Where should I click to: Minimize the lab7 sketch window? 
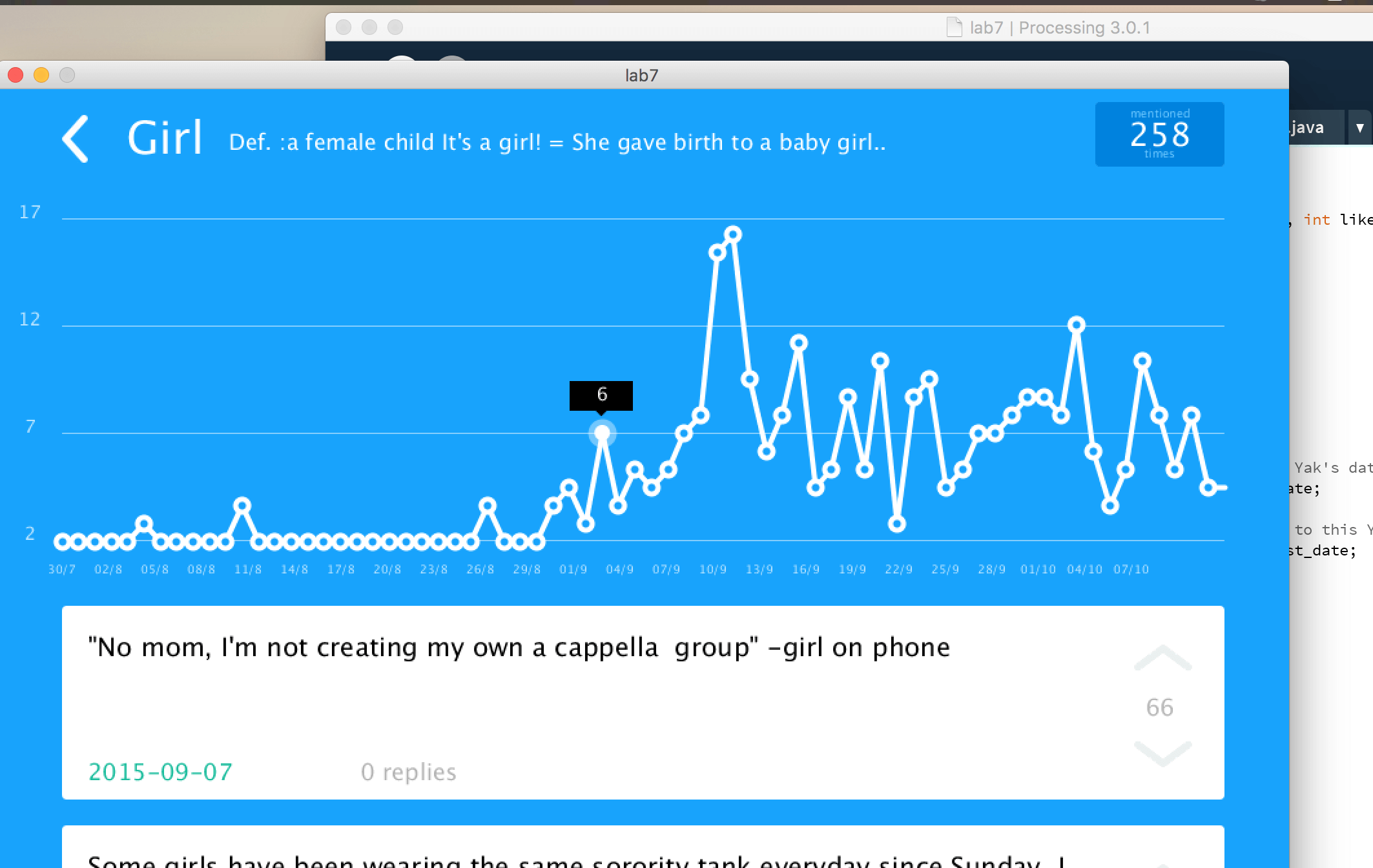click(x=41, y=76)
